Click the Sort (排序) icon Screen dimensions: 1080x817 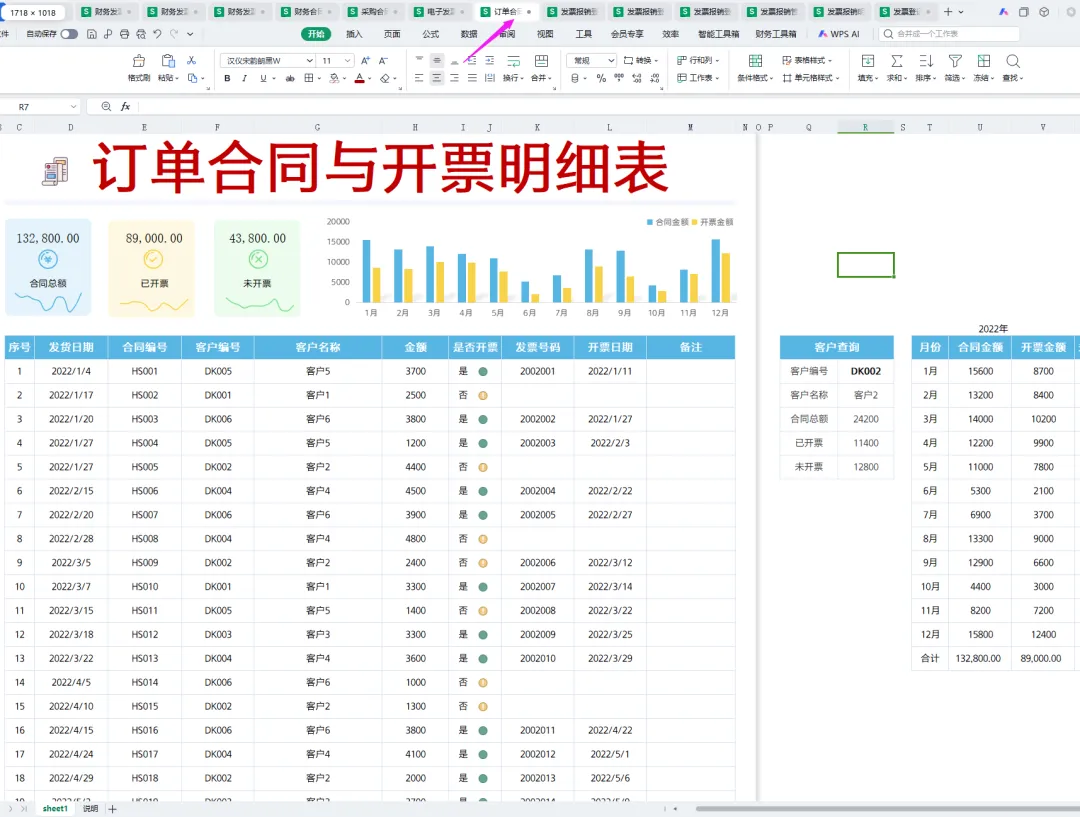pyautogui.click(x=926, y=61)
